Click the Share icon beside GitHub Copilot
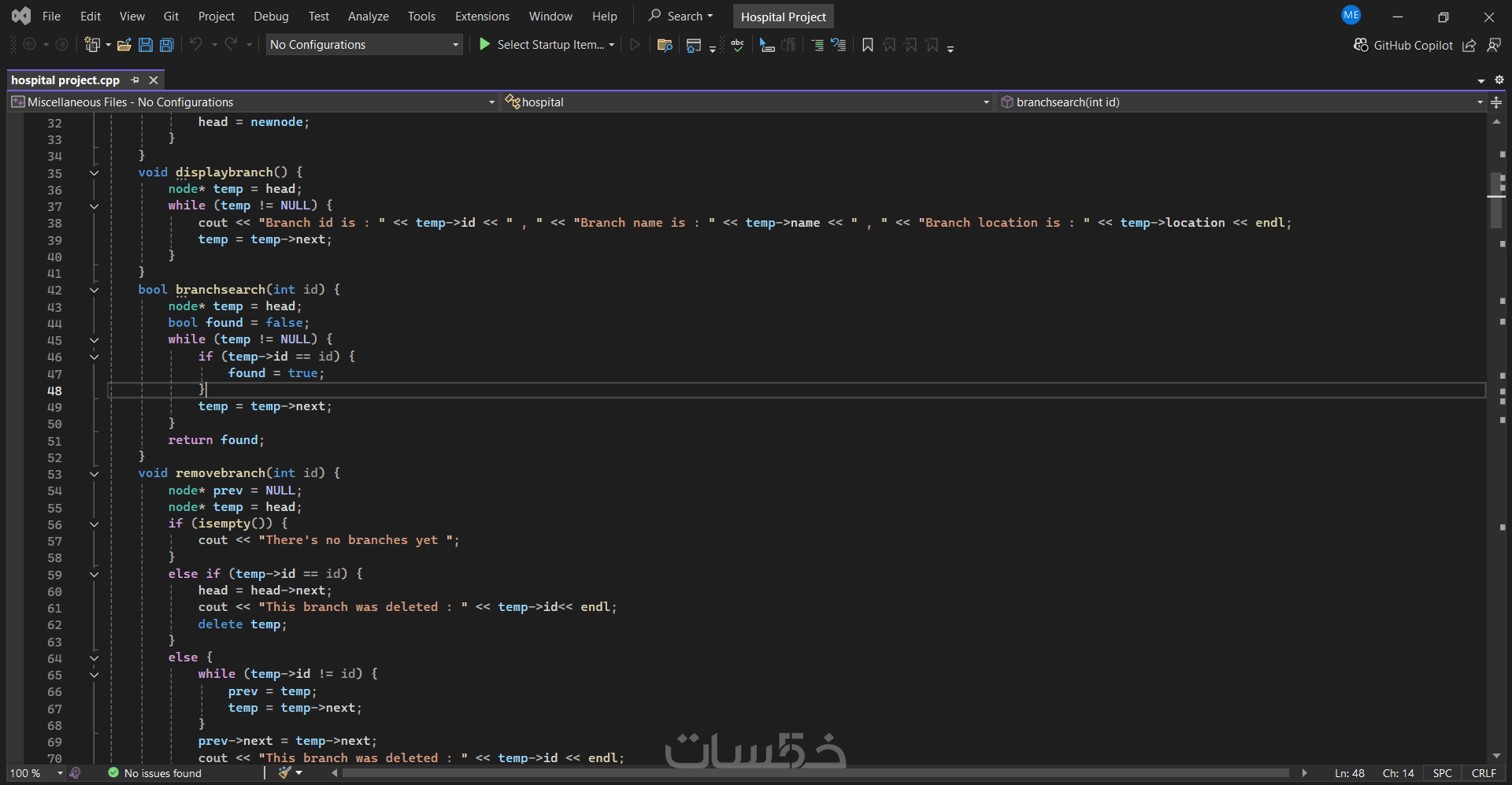1512x785 pixels. point(1469,45)
